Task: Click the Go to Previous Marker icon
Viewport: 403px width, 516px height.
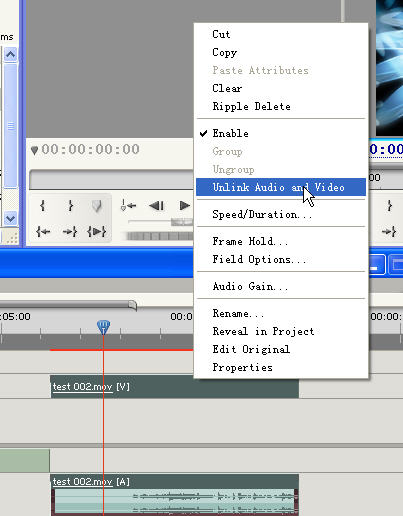Action: pyautogui.click(x=128, y=205)
